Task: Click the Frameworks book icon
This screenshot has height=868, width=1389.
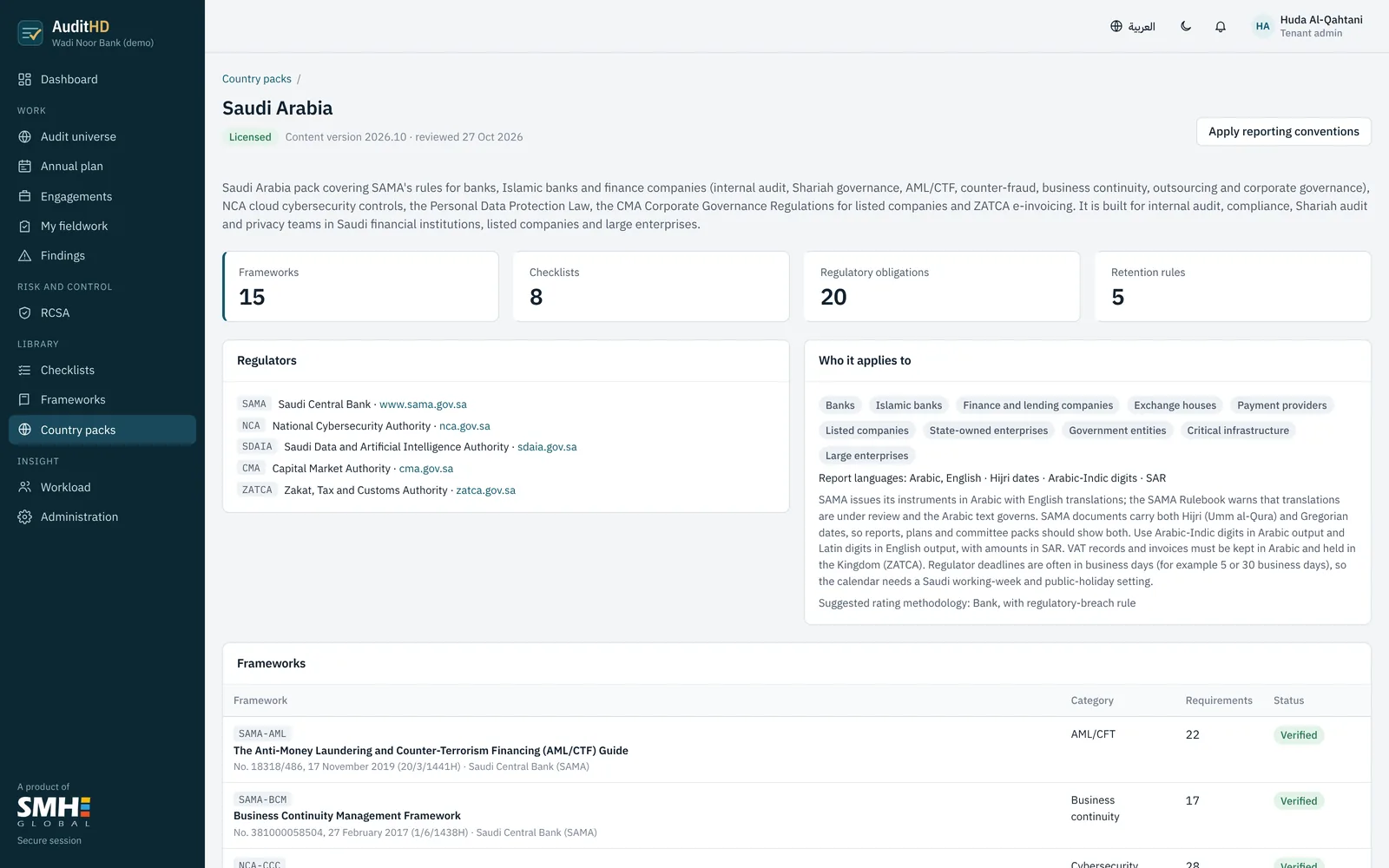Action: click(24, 399)
